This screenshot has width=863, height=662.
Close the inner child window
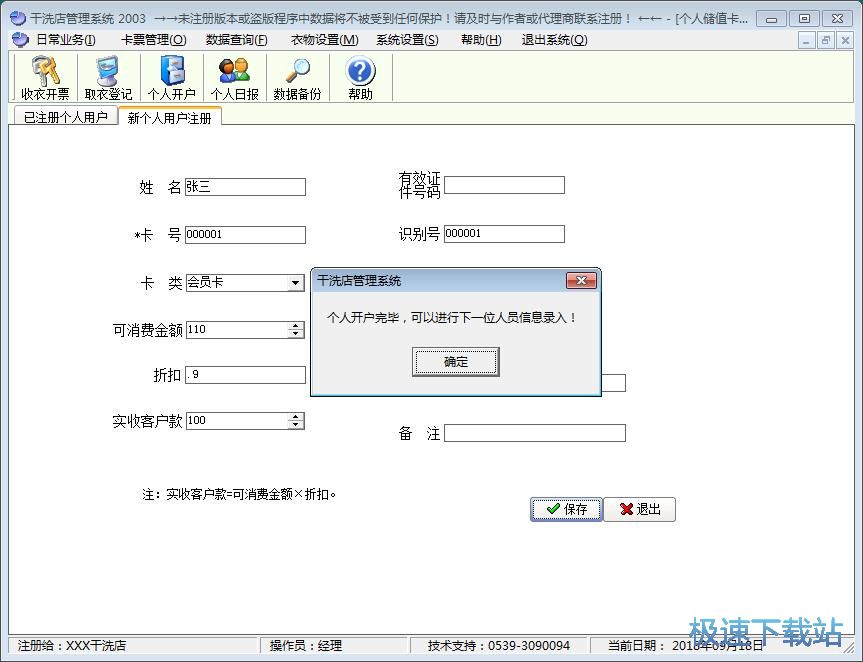pos(845,40)
